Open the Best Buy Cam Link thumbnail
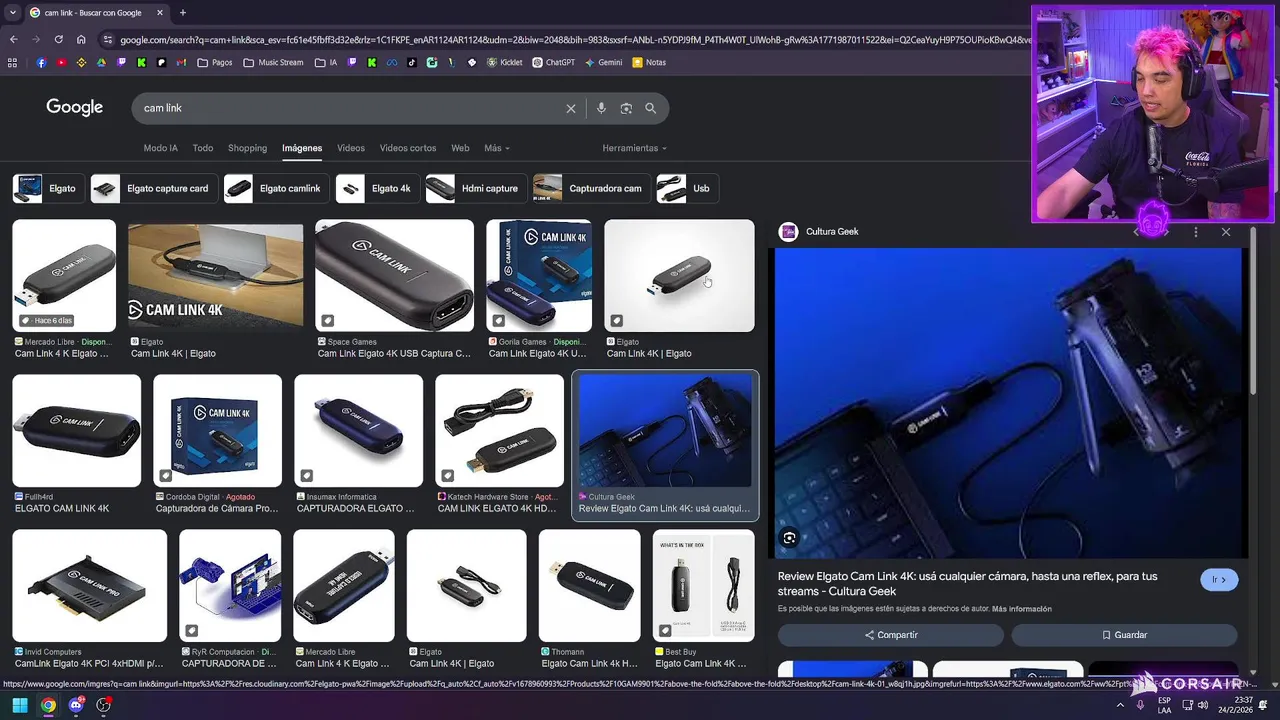 click(704, 586)
